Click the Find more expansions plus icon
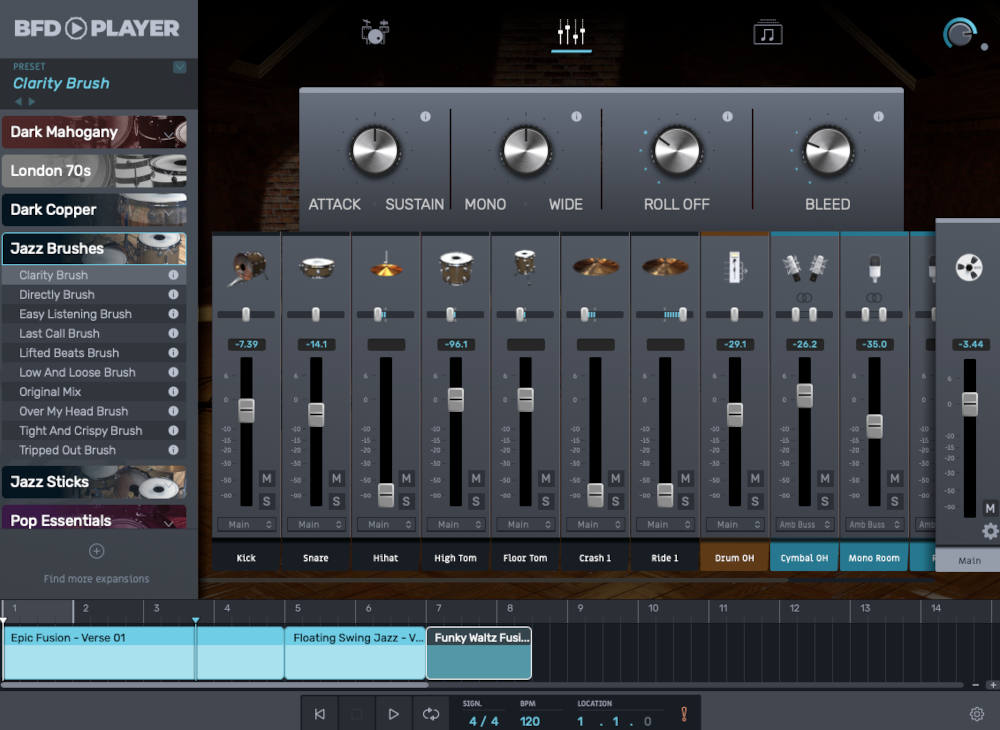Image resolution: width=1000 pixels, height=730 pixels. (x=96, y=550)
